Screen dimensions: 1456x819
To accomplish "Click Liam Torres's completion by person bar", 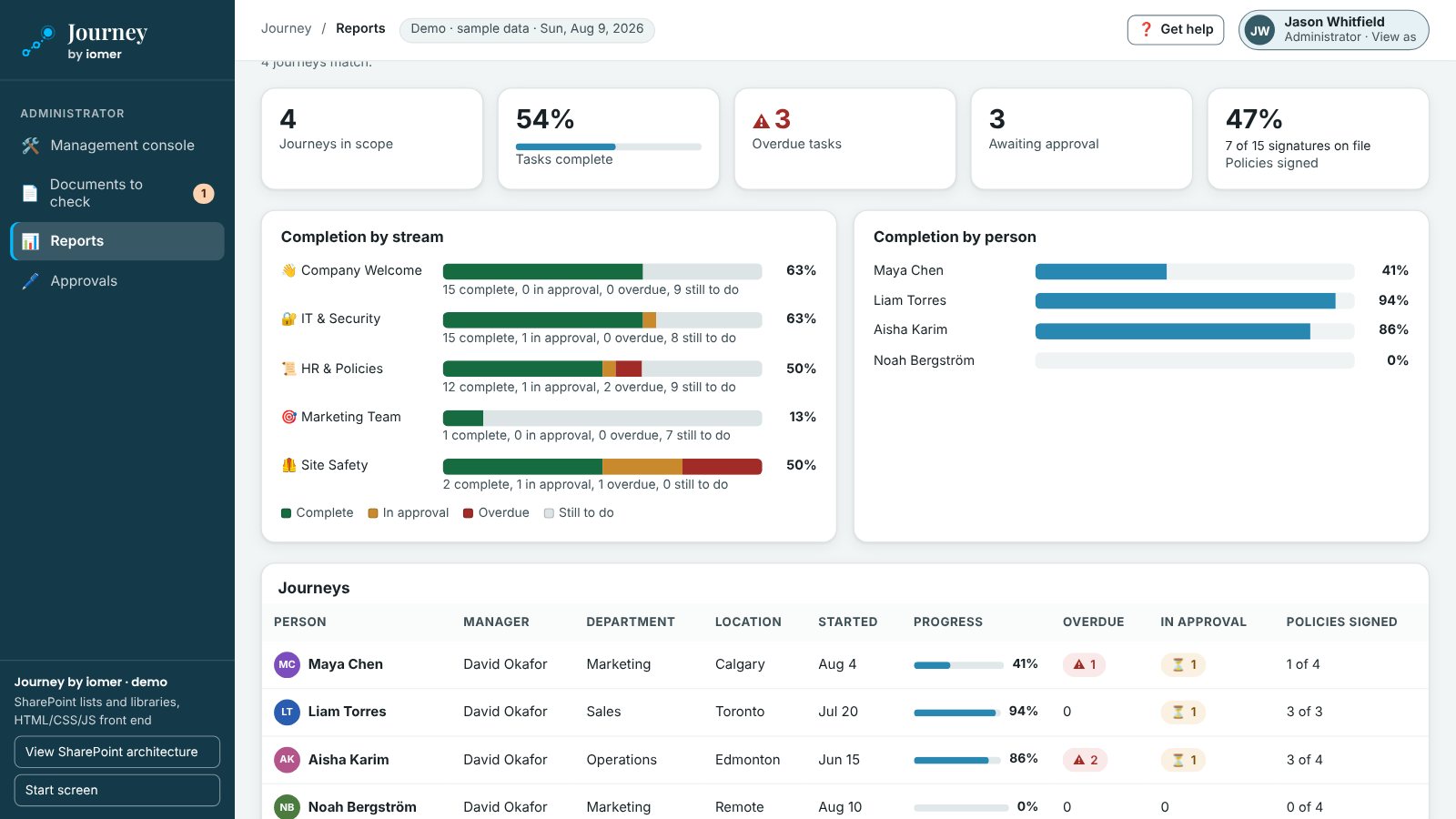I will click(x=1195, y=300).
